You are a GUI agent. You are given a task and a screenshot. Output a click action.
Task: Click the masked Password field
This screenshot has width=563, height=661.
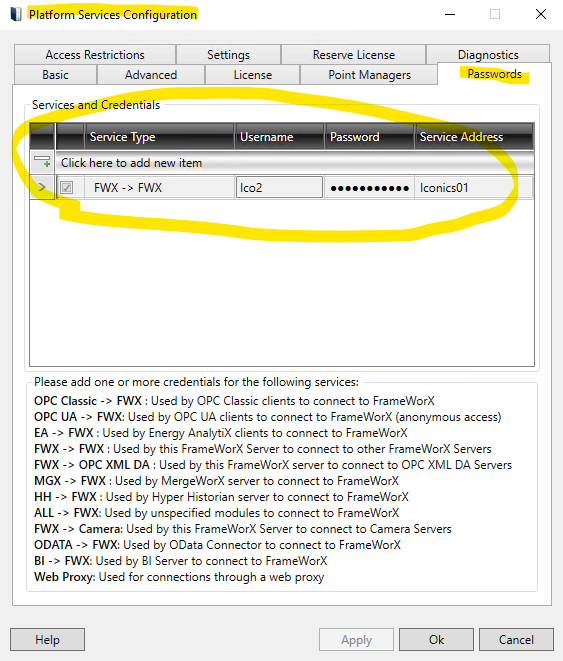(369, 188)
